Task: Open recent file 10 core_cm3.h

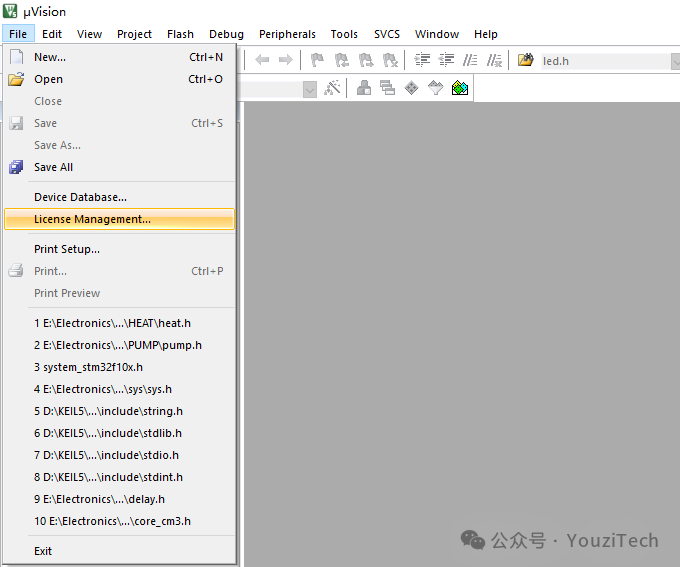Action: point(120,521)
